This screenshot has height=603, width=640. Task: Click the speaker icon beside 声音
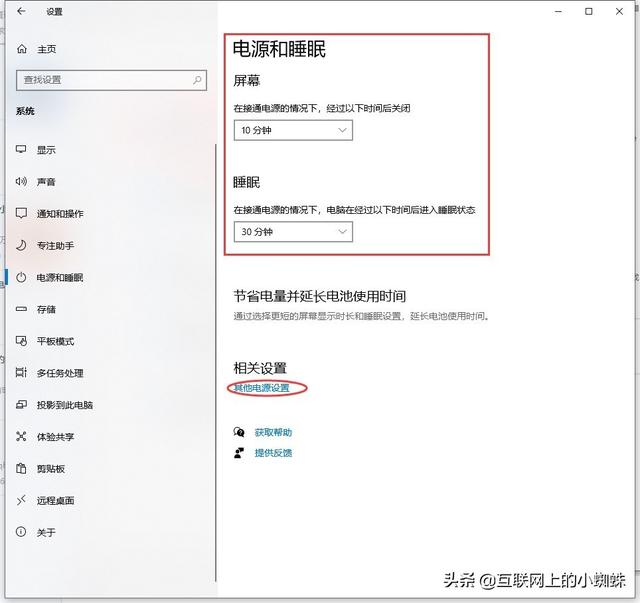tap(21, 181)
